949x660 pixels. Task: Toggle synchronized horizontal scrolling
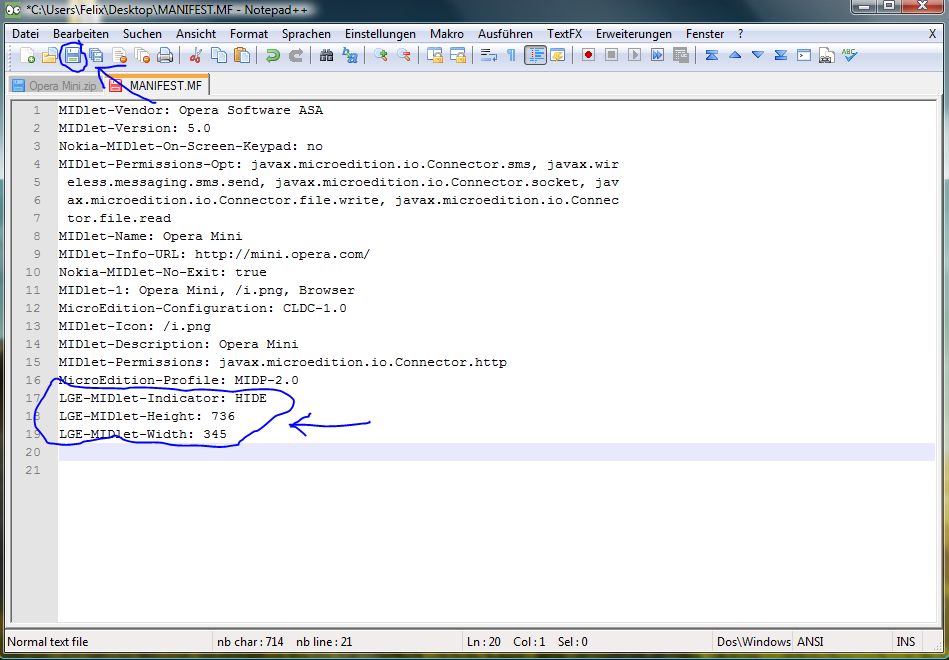458,56
